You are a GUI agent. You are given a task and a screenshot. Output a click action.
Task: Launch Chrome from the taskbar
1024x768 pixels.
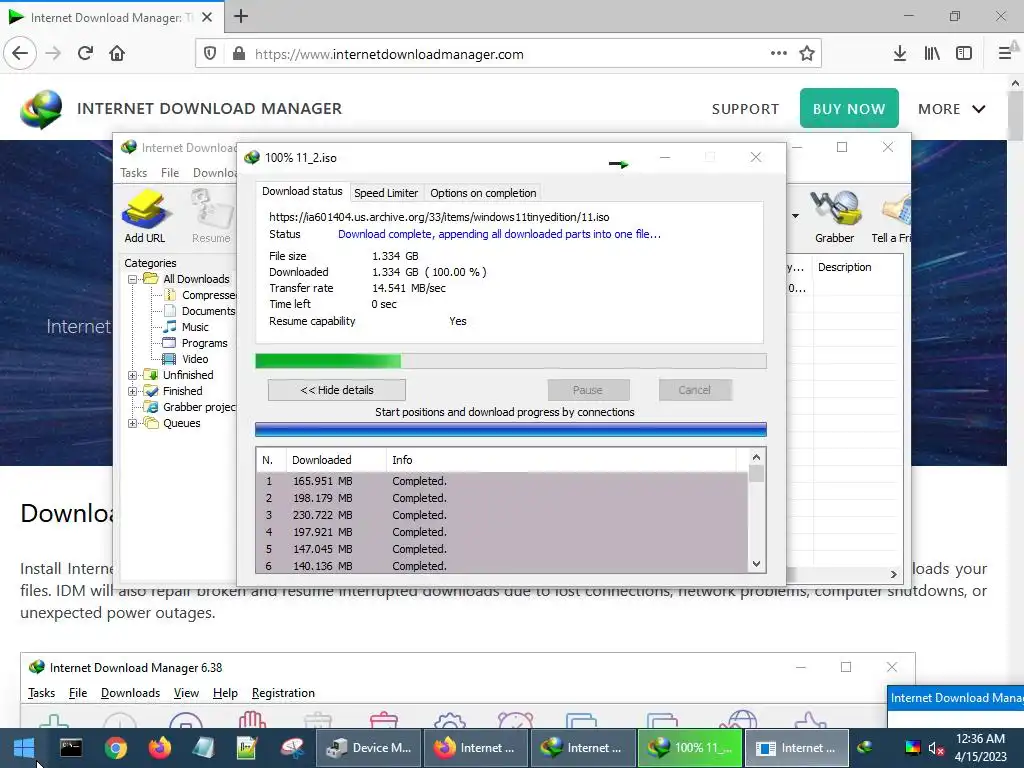pyautogui.click(x=116, y=748)
